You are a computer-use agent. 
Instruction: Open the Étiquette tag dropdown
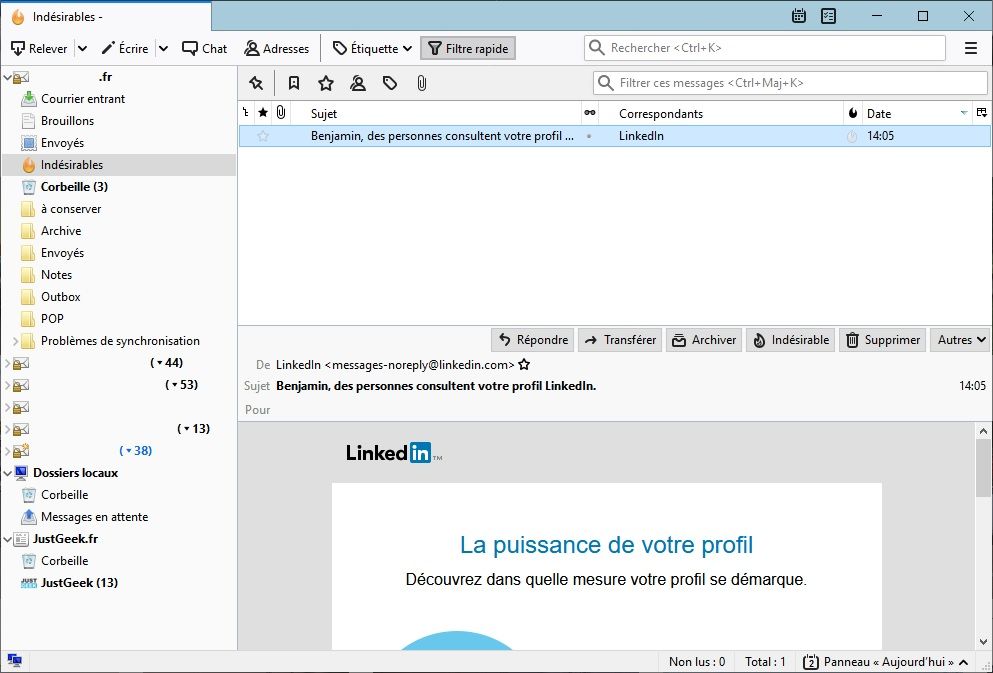[x=372, y=49]
